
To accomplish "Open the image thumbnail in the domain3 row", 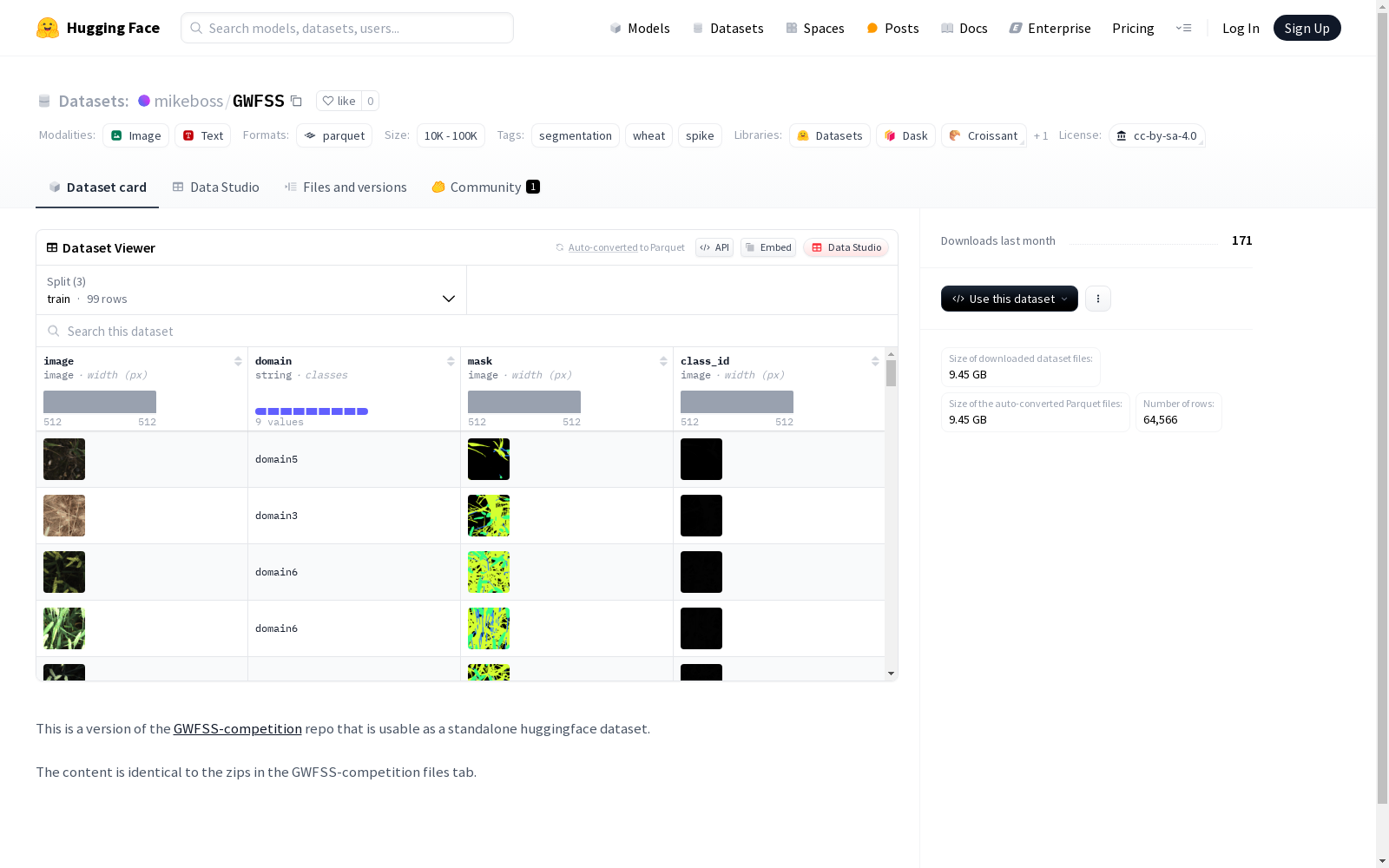I will pyautogui.click(x=64, y=516).
